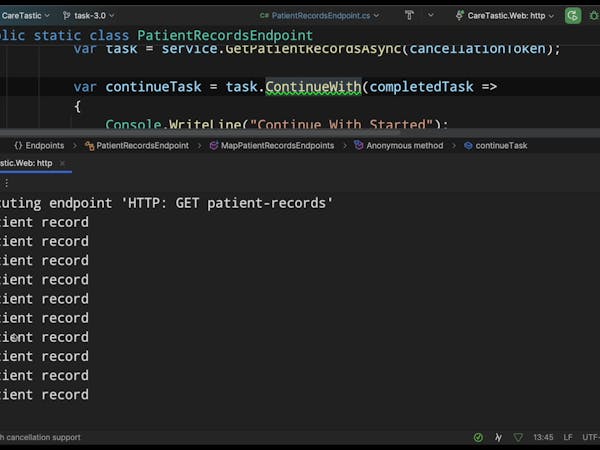The image size is (600, 450).
Task: Click the Endpoints namespace breadcrumb
Action: (x=38, y=146)
